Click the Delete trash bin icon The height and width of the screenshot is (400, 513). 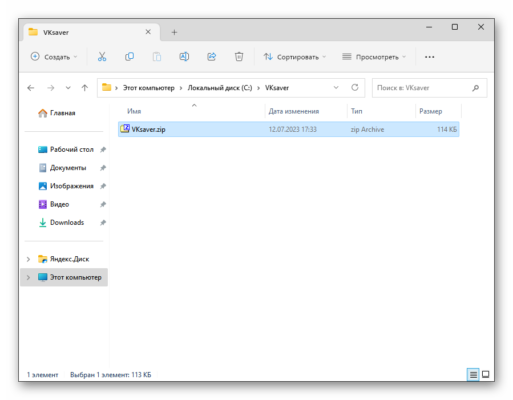(239, 57)
